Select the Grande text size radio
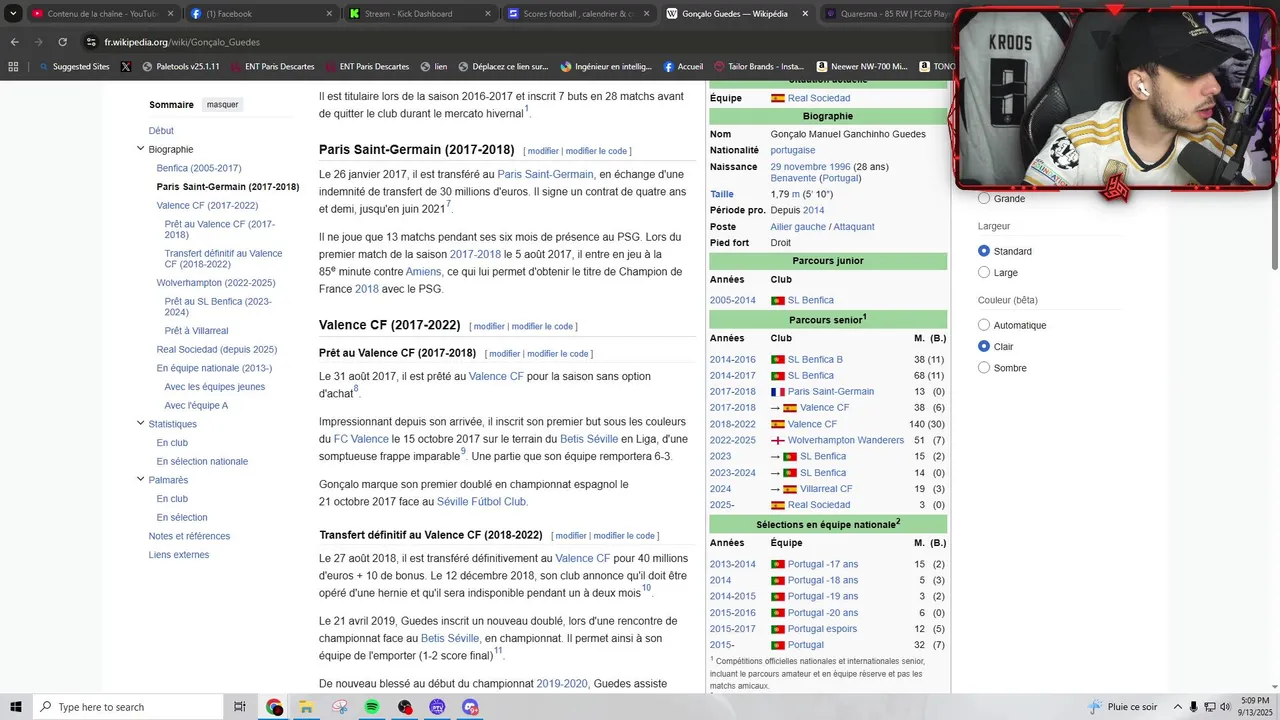The image size is (1280, 720). pyautogui.click(x=984, y=198)
